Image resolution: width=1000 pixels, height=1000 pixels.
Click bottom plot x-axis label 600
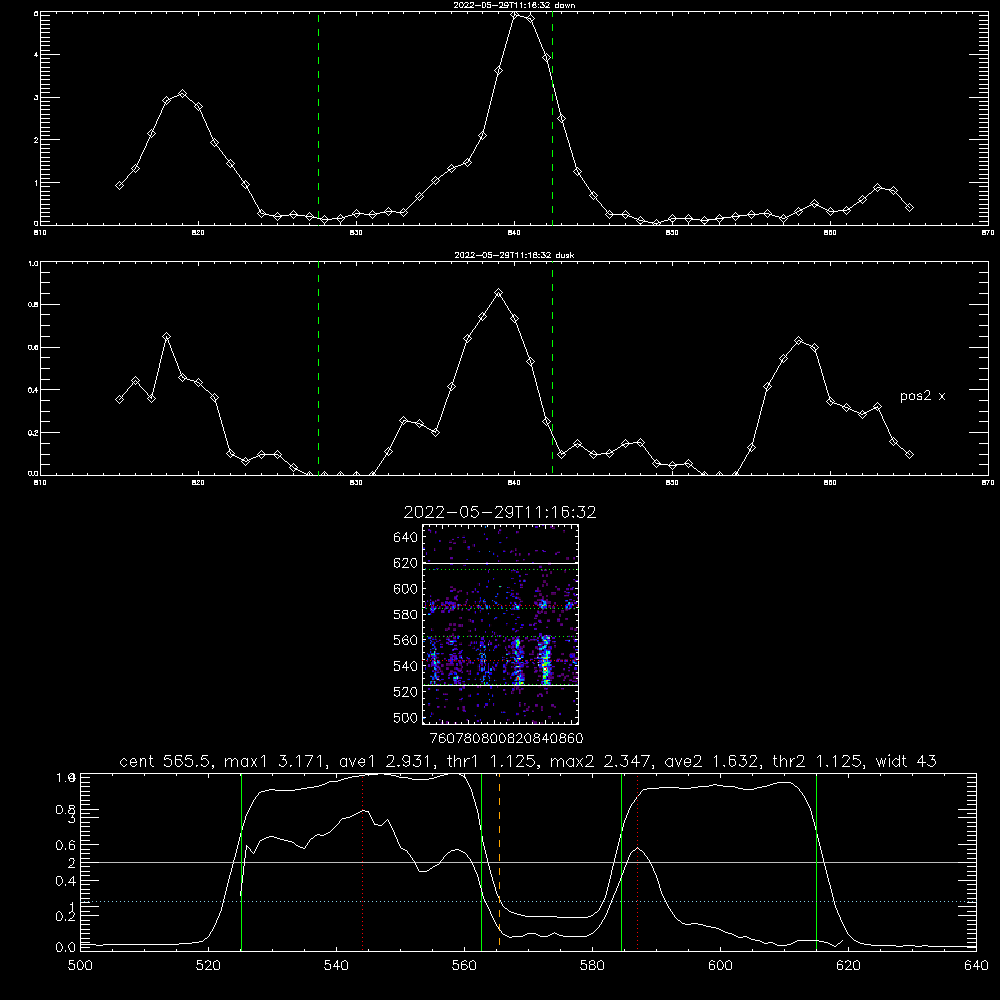(x=720, y=966)
